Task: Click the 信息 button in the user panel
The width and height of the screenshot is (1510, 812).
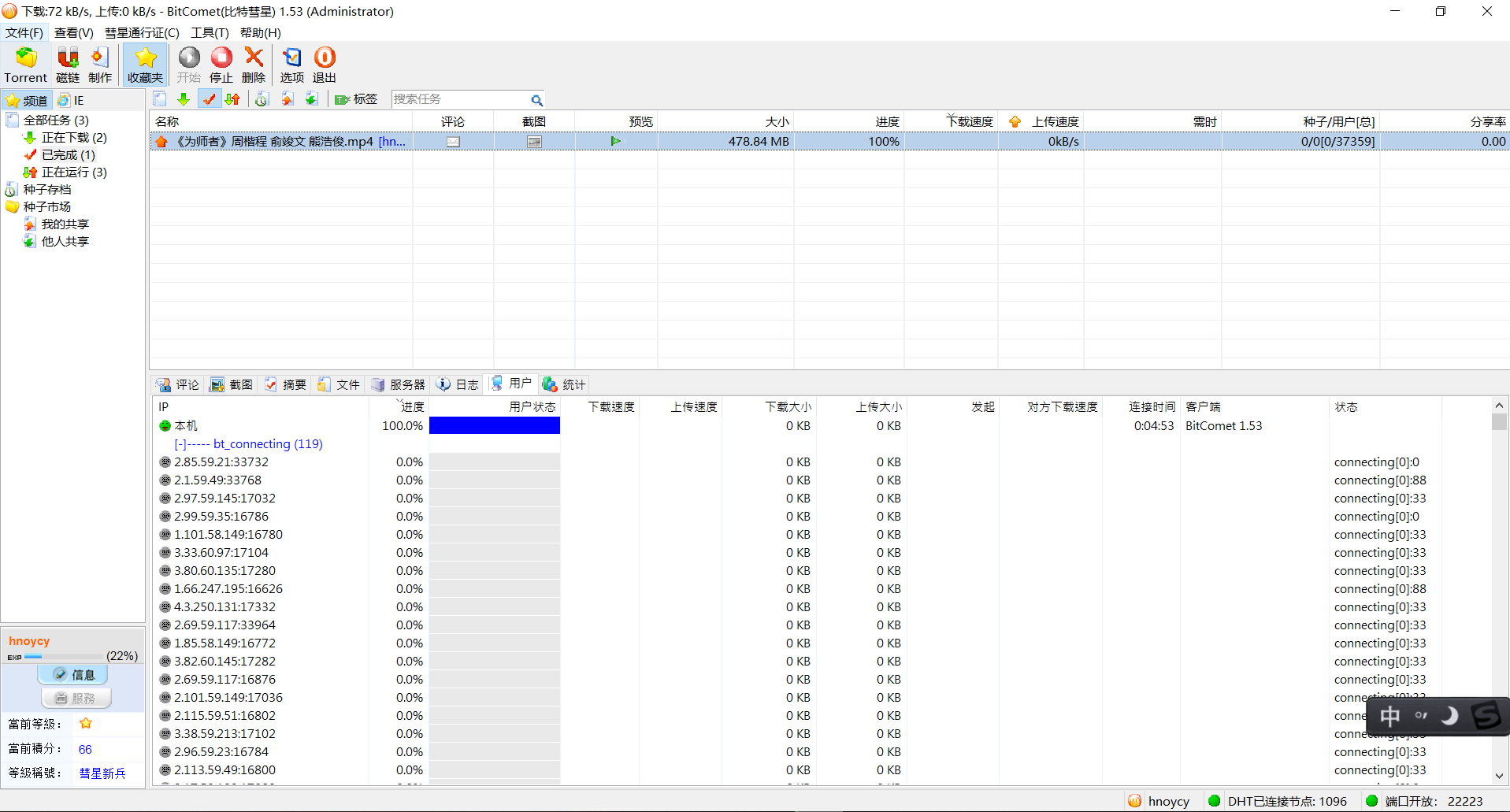Action: pyautogui.click(x=73, y=675)
